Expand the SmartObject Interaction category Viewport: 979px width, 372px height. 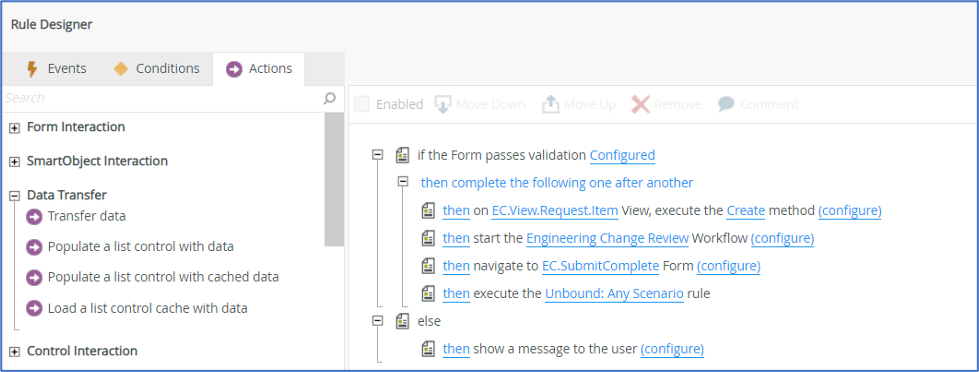point(14,162)
